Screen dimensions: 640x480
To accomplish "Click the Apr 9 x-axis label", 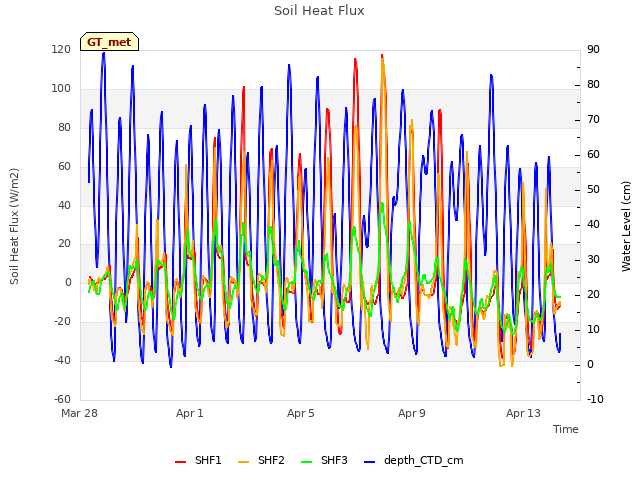I will (412, 413).
